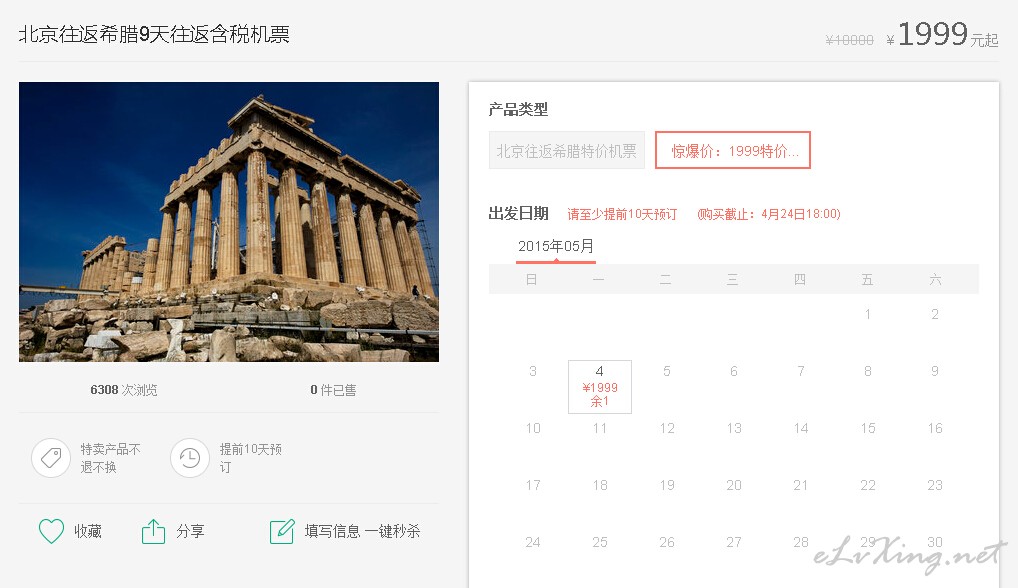Click calendar date 6
The width and height of the screenshot is (1018, 588).
point(734,371)
